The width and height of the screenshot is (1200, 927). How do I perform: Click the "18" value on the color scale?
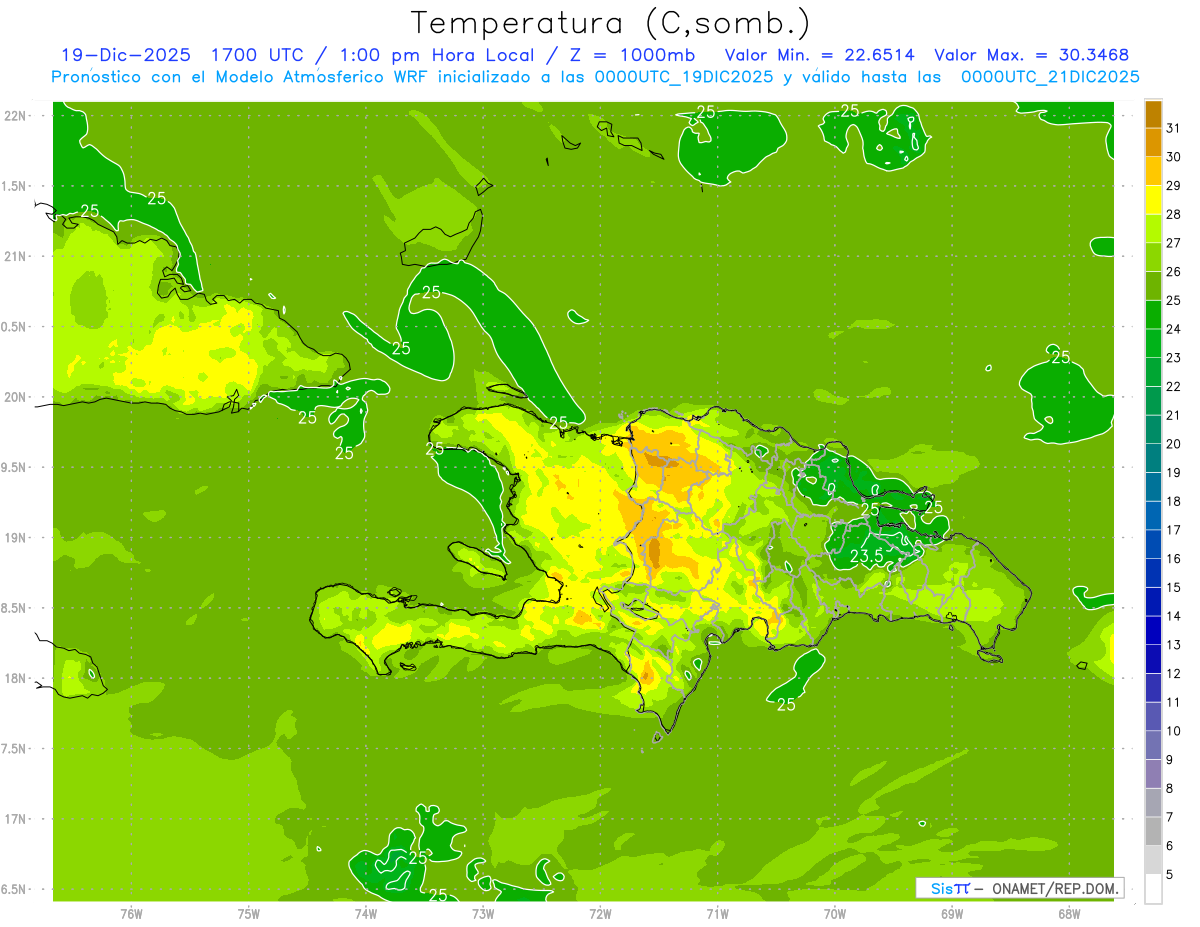(1174, 501)
